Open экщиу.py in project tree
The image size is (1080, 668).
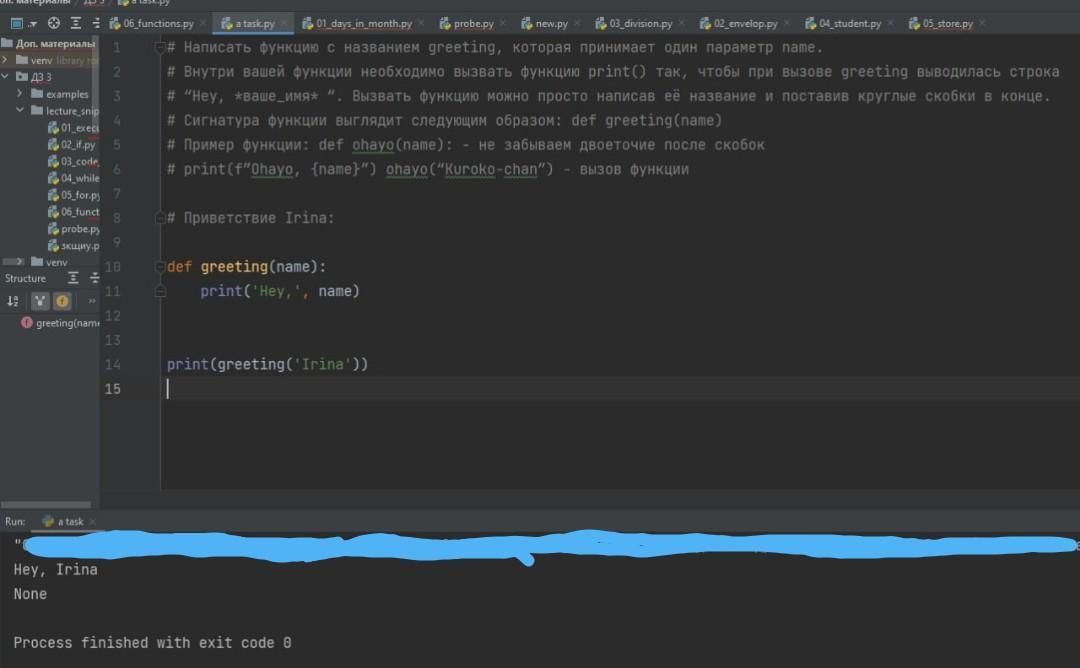73,246
